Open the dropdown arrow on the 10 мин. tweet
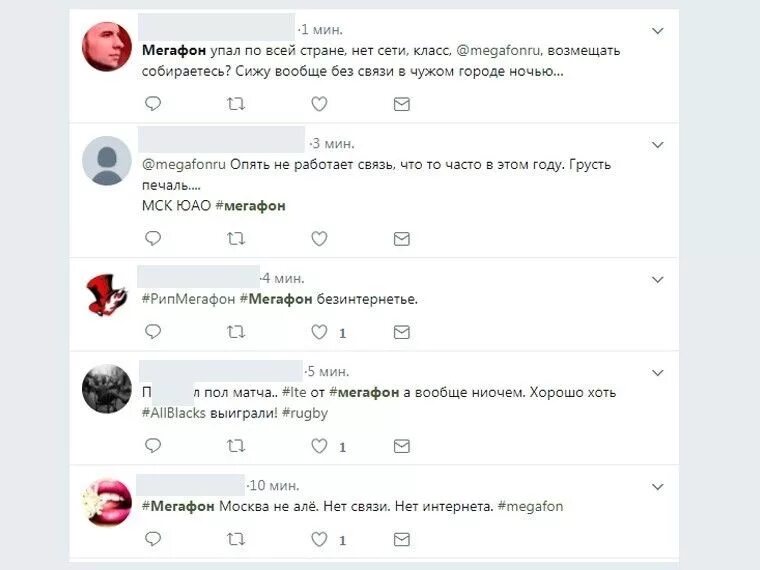This screenshot has width=760, height=570. click(x=657, y=487)
